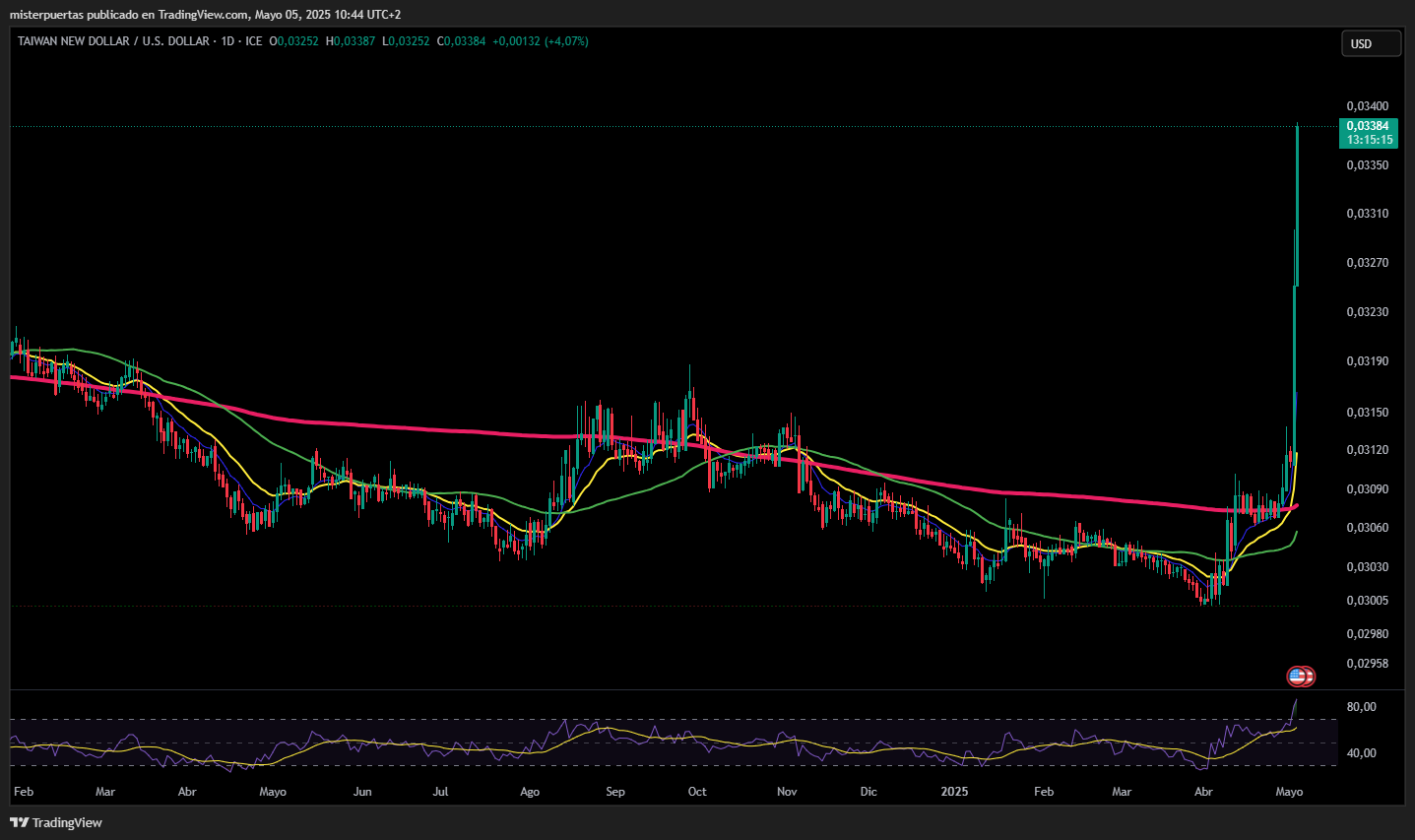Click the misterpuertas publication header text

coord(205,15)
